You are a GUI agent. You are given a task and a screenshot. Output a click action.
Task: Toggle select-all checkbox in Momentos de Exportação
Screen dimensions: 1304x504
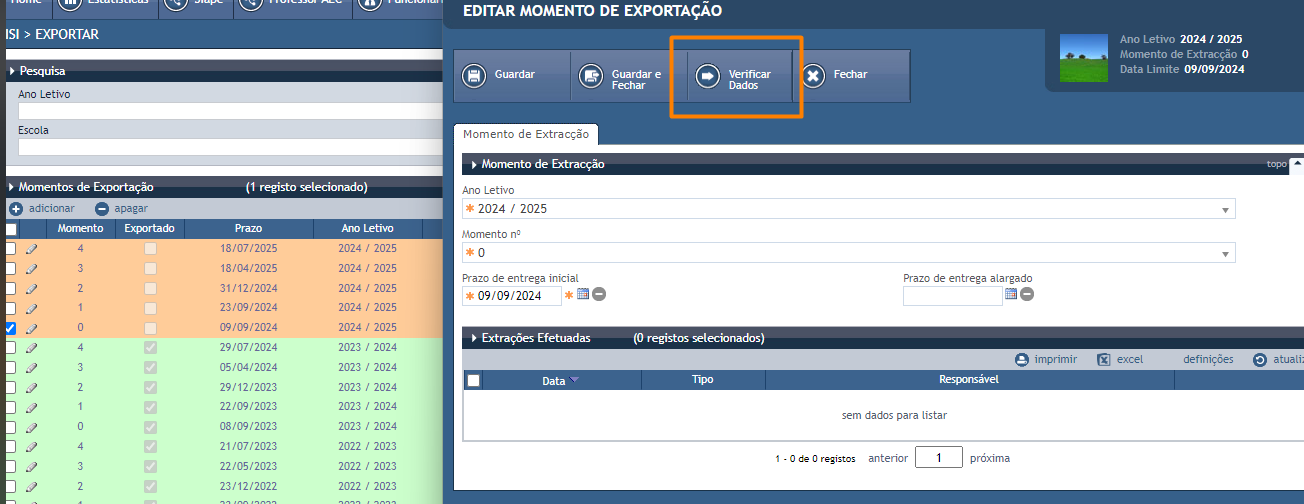pos(11,229)
